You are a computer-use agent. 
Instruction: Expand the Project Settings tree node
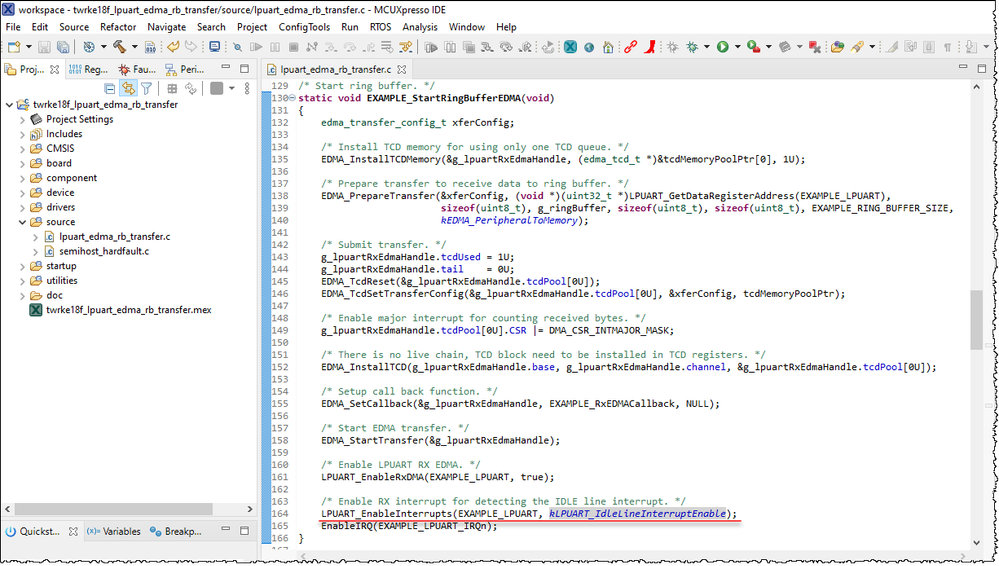22,119
